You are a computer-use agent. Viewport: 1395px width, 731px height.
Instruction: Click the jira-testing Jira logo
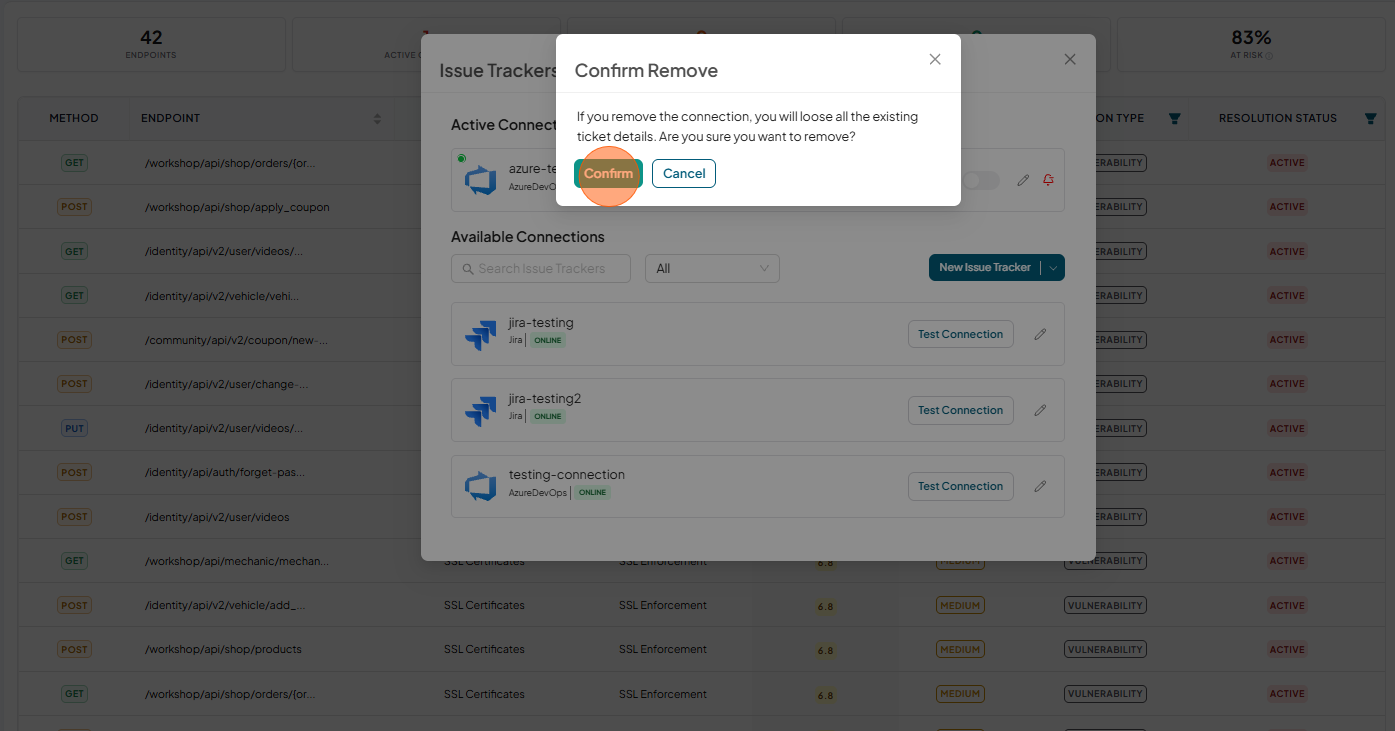[x=481, y=334]
